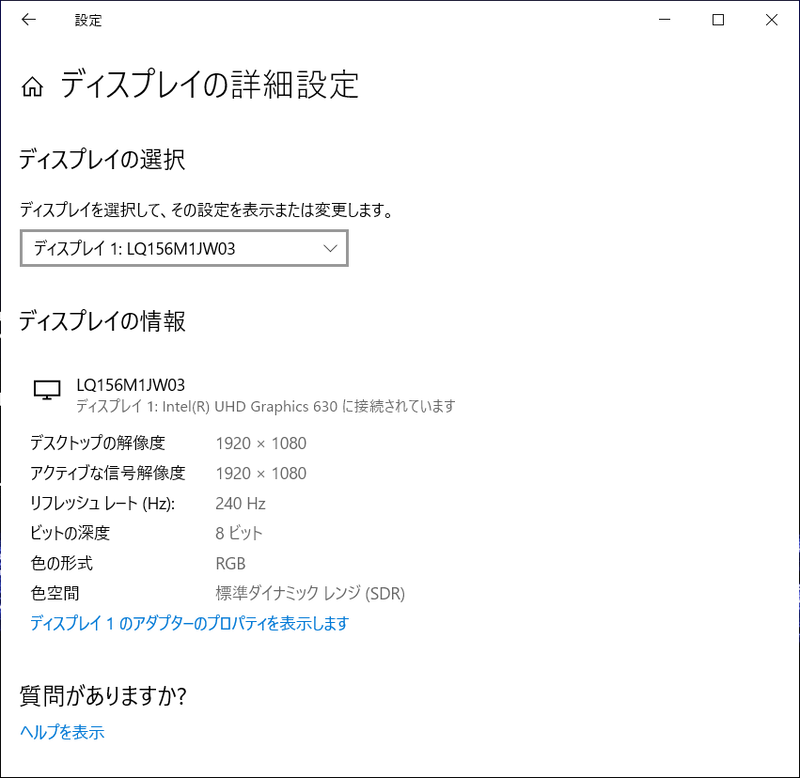Select the ディスプレイの選択 section heading
This screenshot has height=778, width=800.
(x=107, y=159)
